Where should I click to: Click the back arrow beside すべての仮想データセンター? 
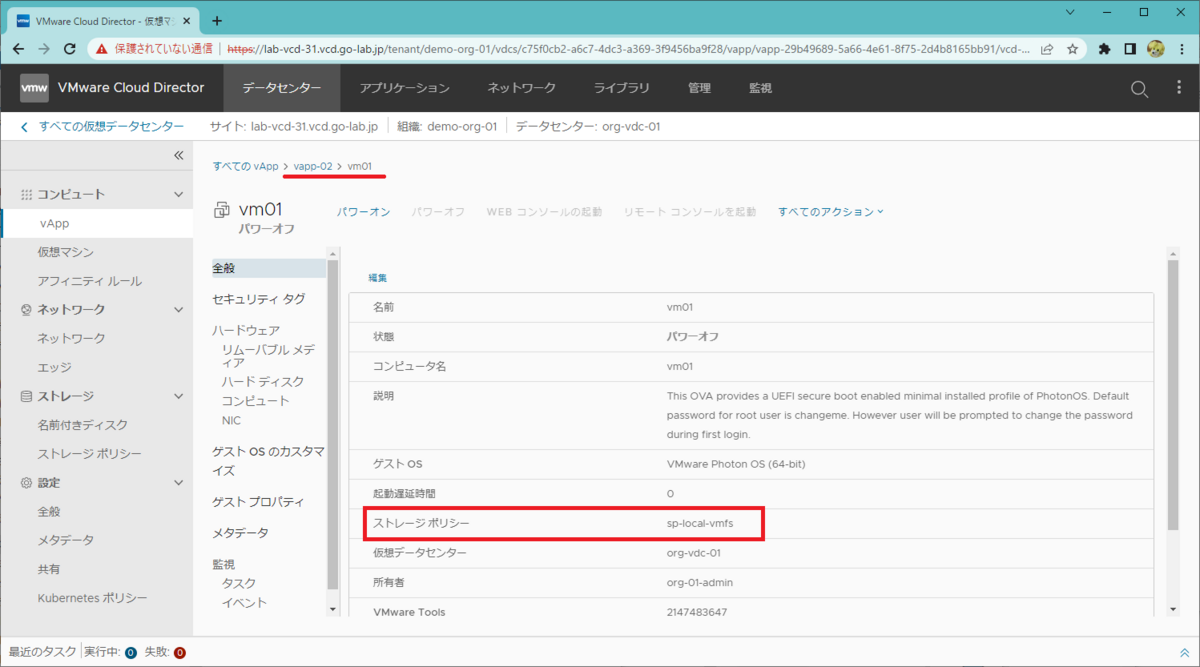click(25, 127)
